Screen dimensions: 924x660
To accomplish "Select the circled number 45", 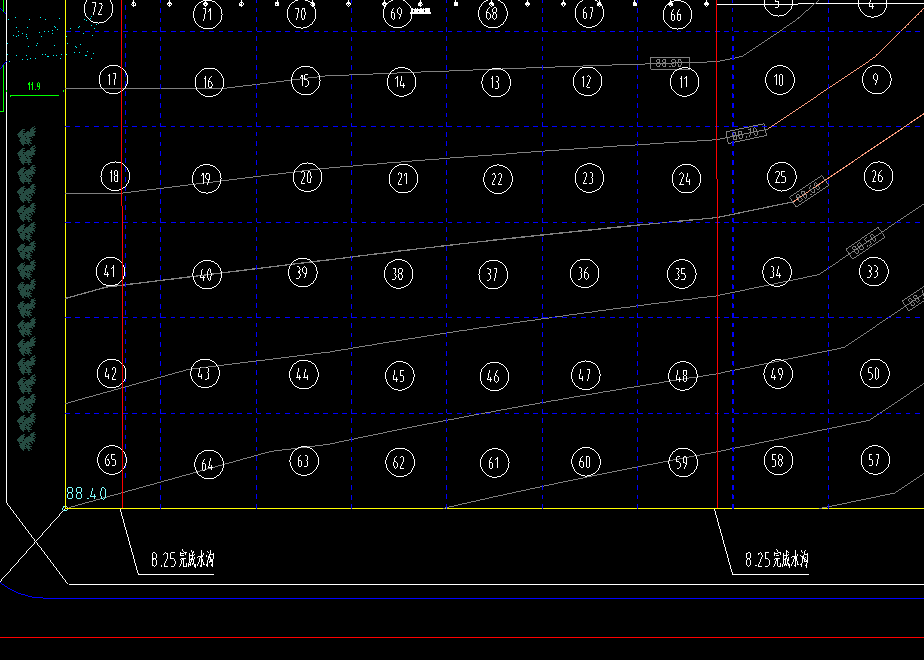I will (x=400, y=376).
